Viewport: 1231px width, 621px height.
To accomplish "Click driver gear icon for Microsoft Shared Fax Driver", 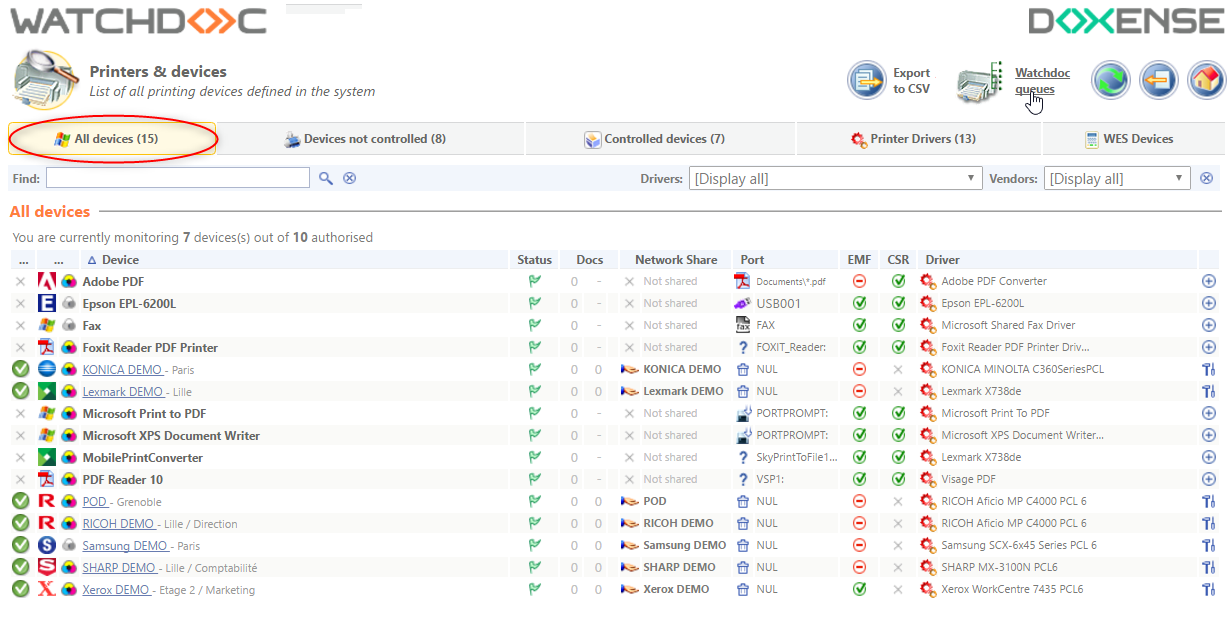I will [x=928, y=326].
